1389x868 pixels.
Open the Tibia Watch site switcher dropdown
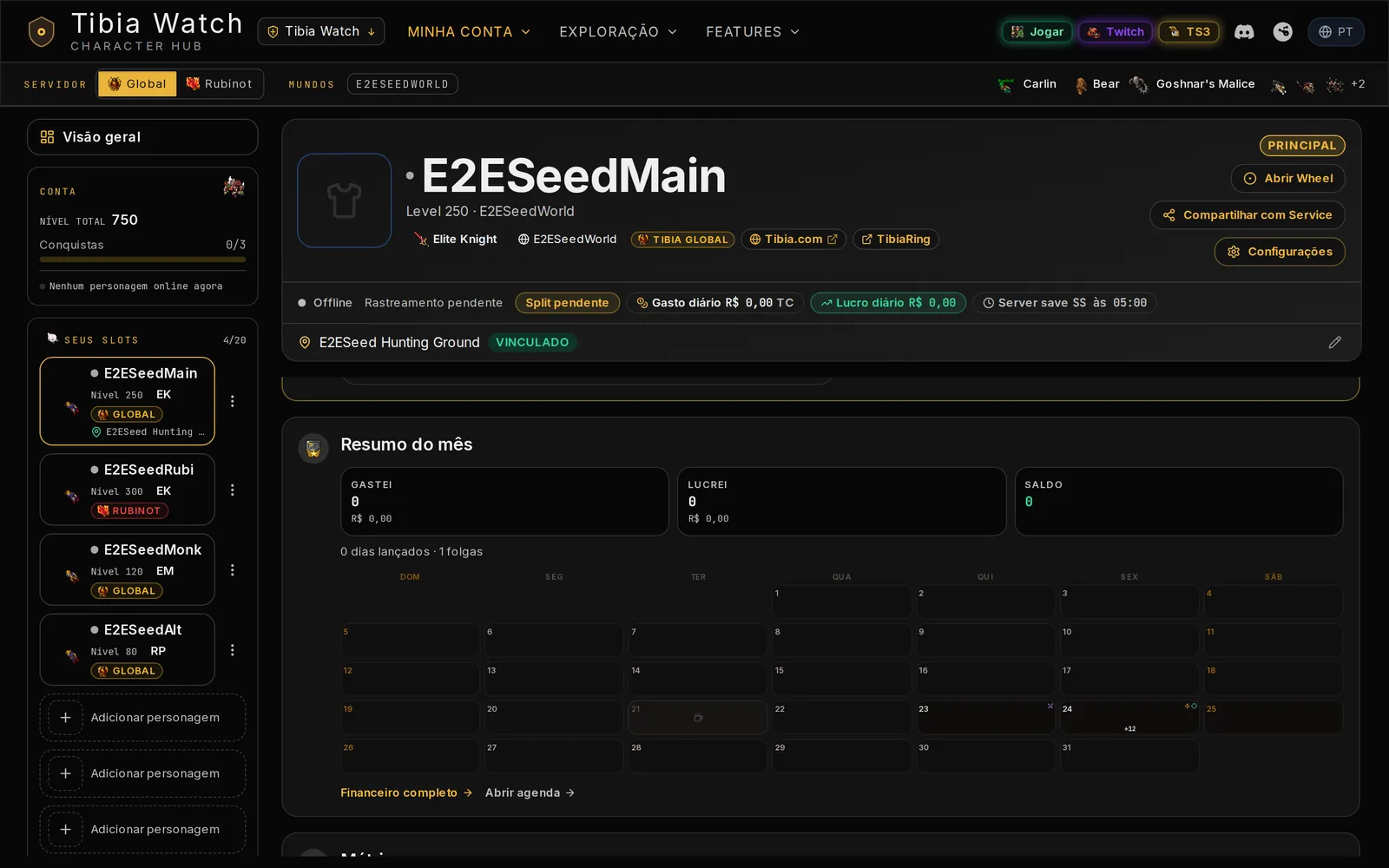[321, 31]
